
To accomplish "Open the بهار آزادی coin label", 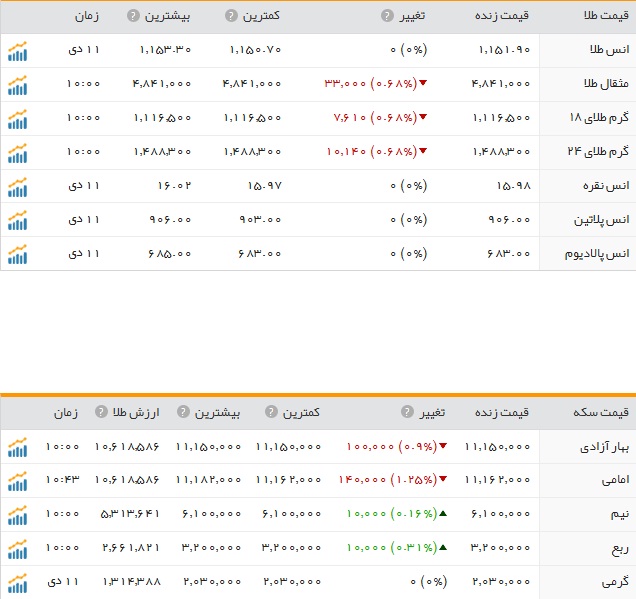I will coord(604,447).
